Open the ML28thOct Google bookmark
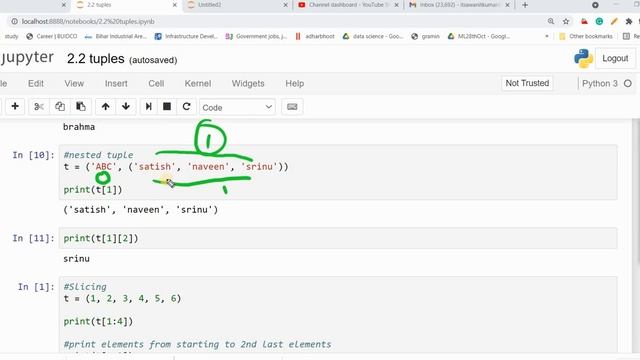The width and height of the screenshot is (640, 360). (x=479, y=36)
